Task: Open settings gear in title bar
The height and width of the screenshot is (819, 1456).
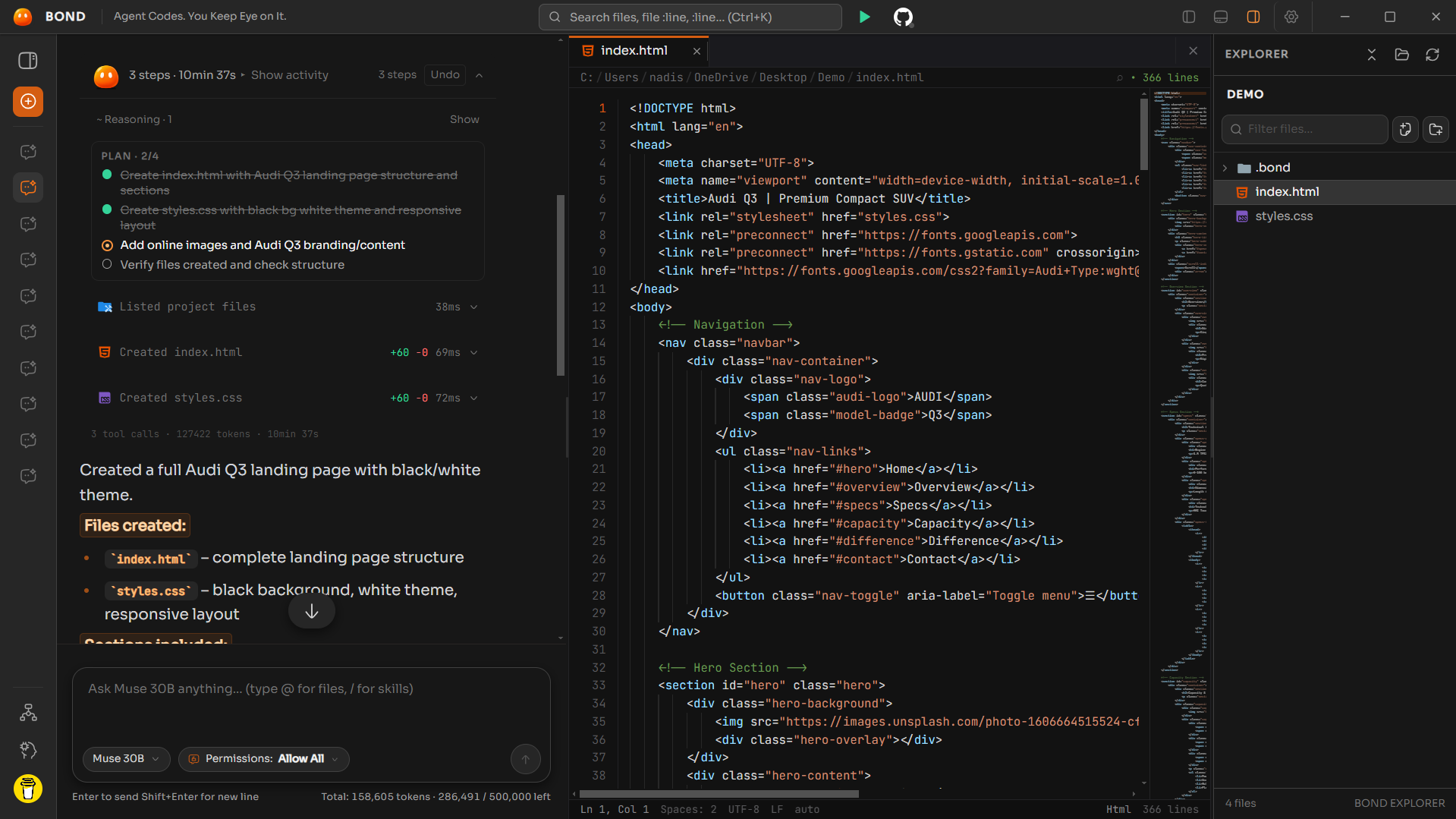Action: pyautogui.click(x=1291, y=17)
